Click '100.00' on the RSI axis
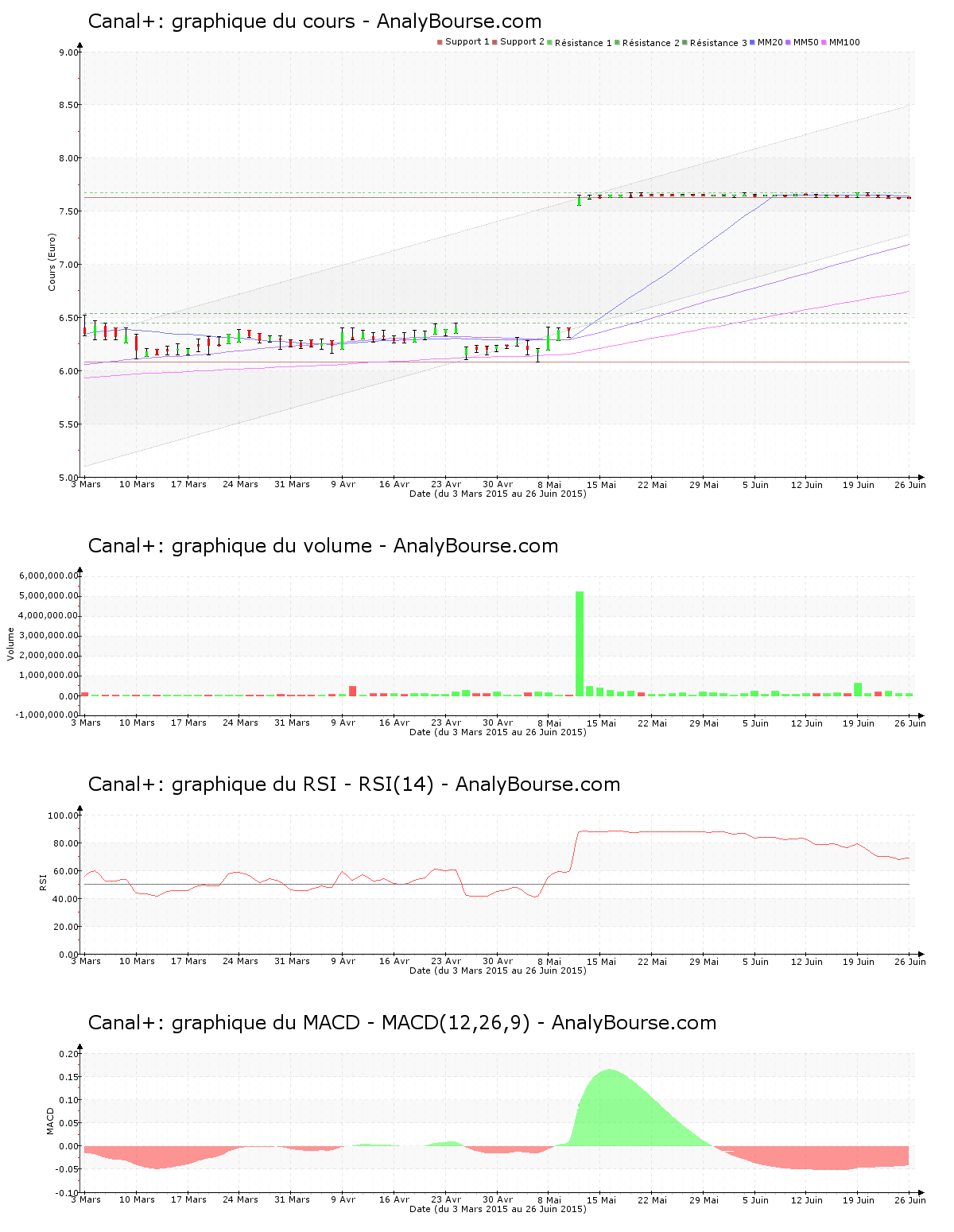The width and height of the screenshot is (954, 1232). (64, 816)
